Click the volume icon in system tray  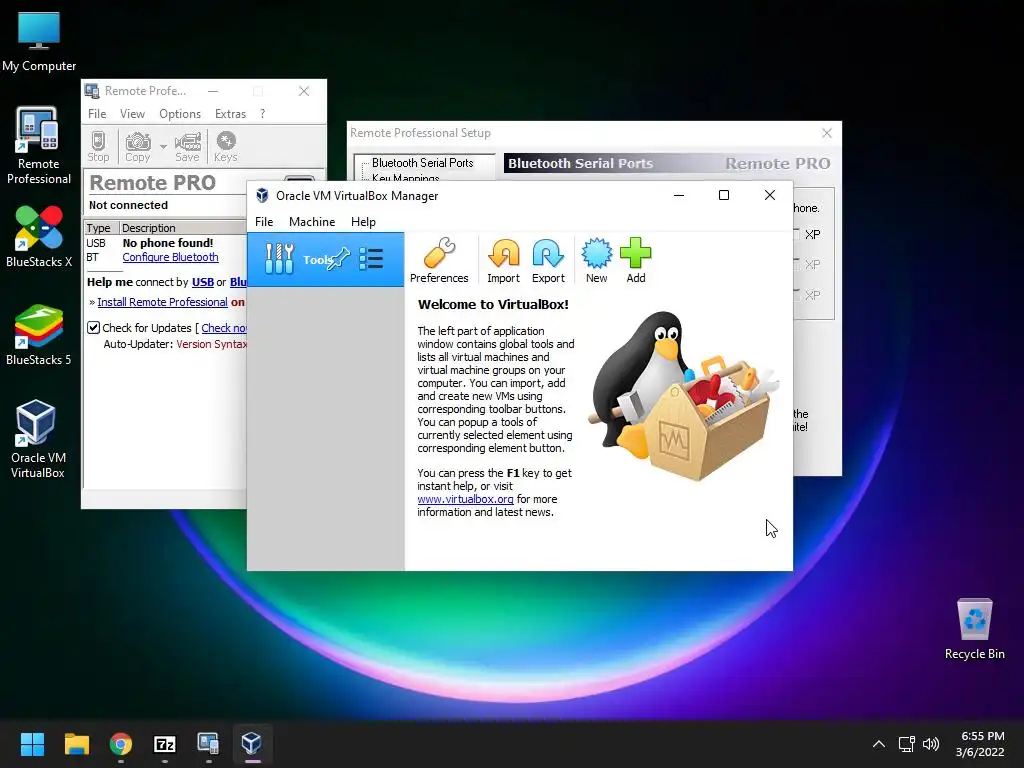pos(931,744)
